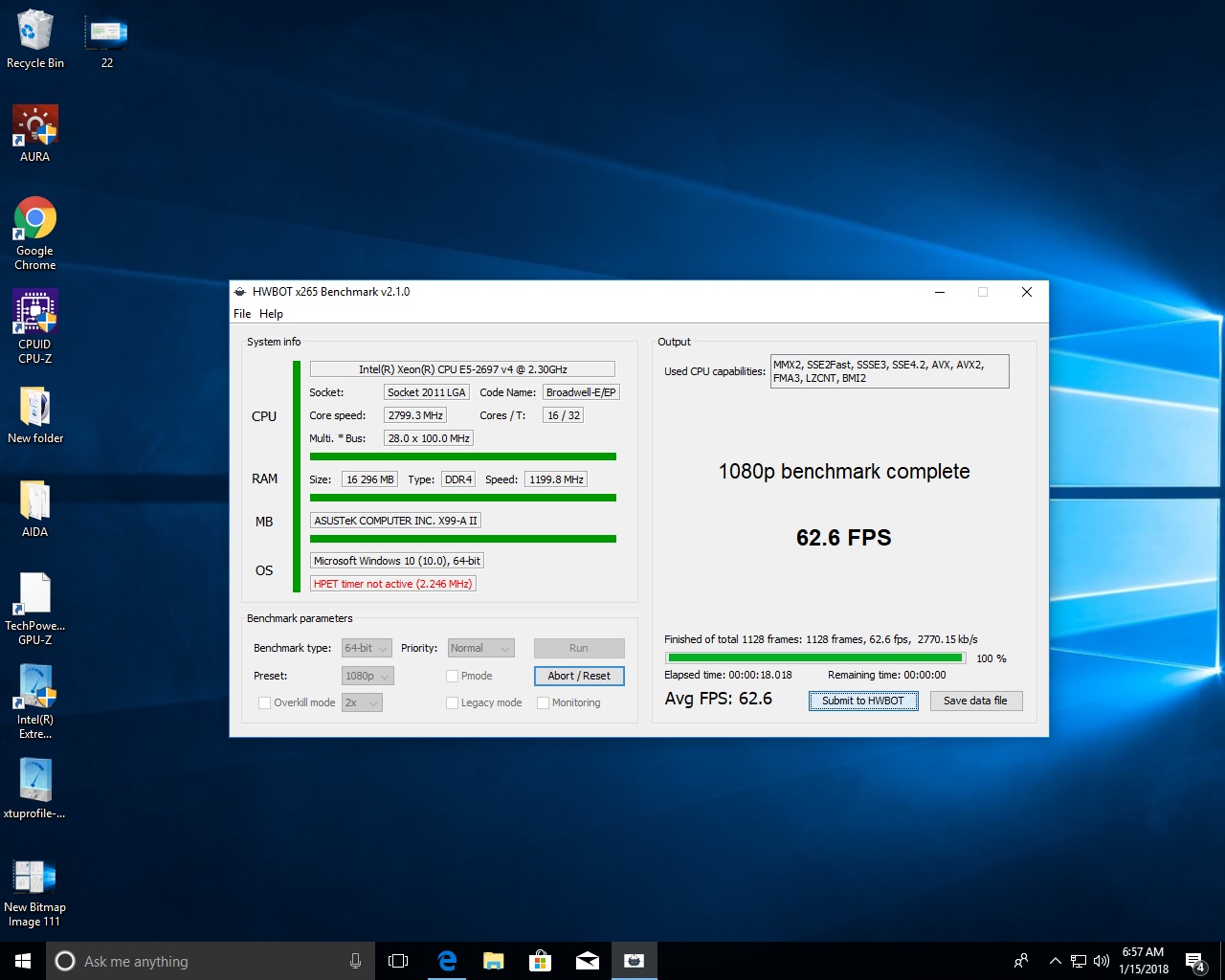1225x980 pixels.
Task: Click the 62.6 FPS result text
Action: 843,538
